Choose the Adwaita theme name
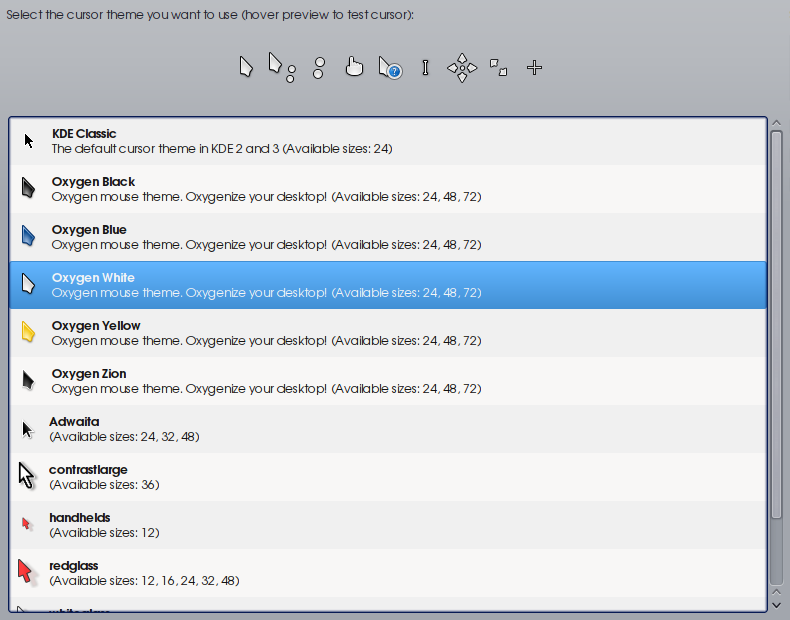The width and height of the screenshot is (790, 620). pos(74,421)
